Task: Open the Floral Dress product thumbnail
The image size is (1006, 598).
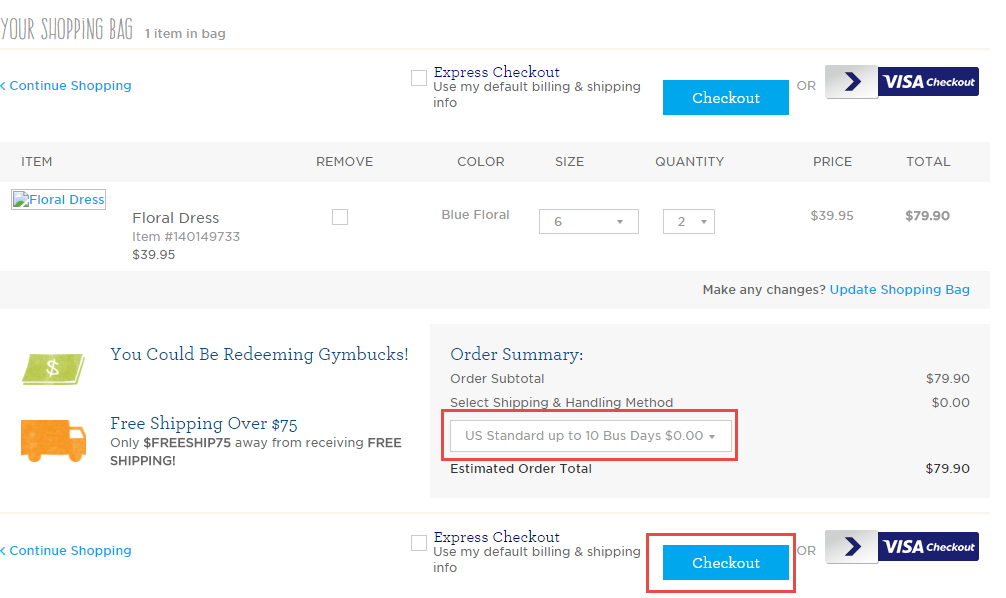Action: [58, 200]
